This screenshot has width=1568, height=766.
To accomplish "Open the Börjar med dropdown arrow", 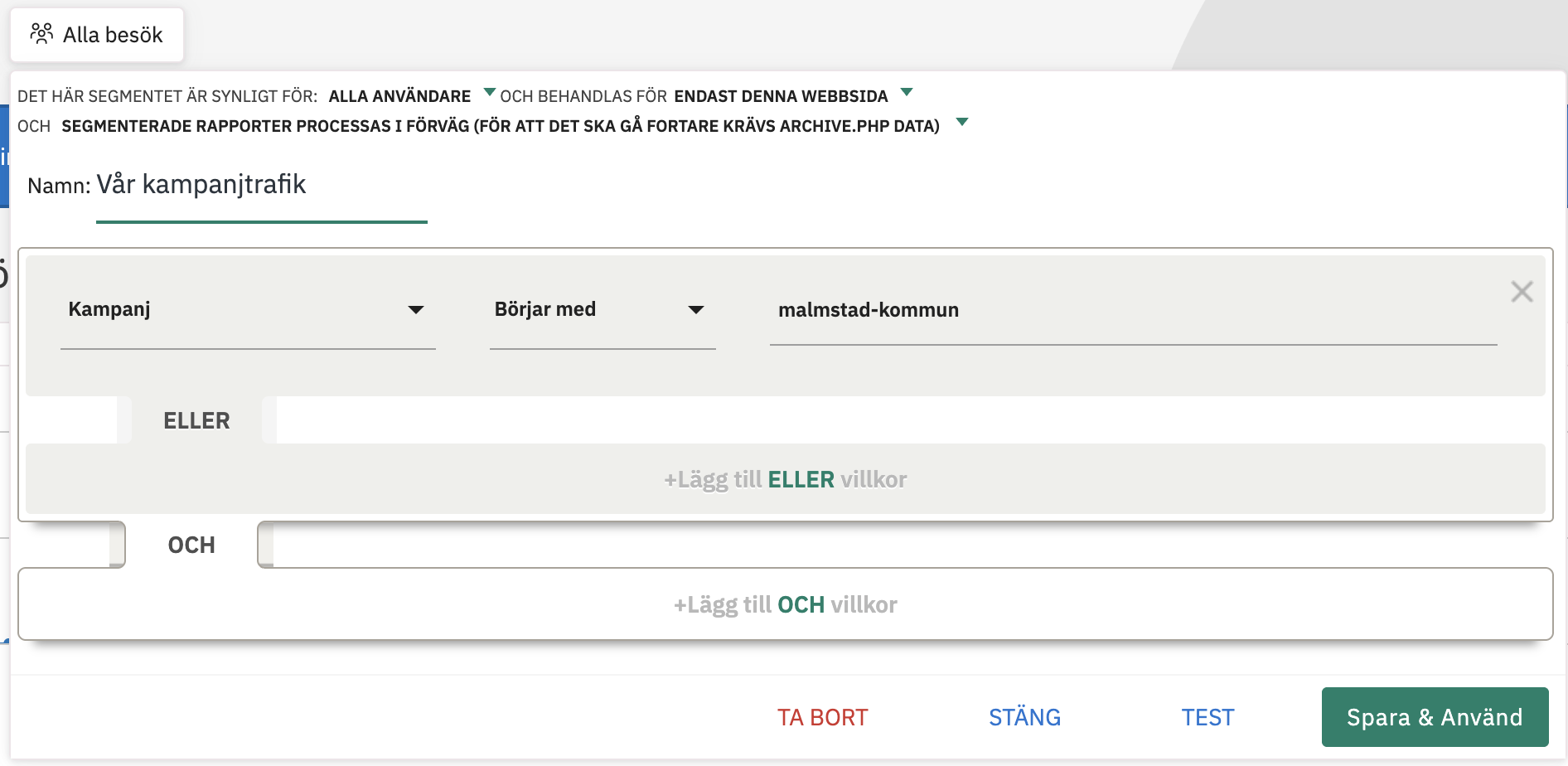I will click(x=697, y=311).
